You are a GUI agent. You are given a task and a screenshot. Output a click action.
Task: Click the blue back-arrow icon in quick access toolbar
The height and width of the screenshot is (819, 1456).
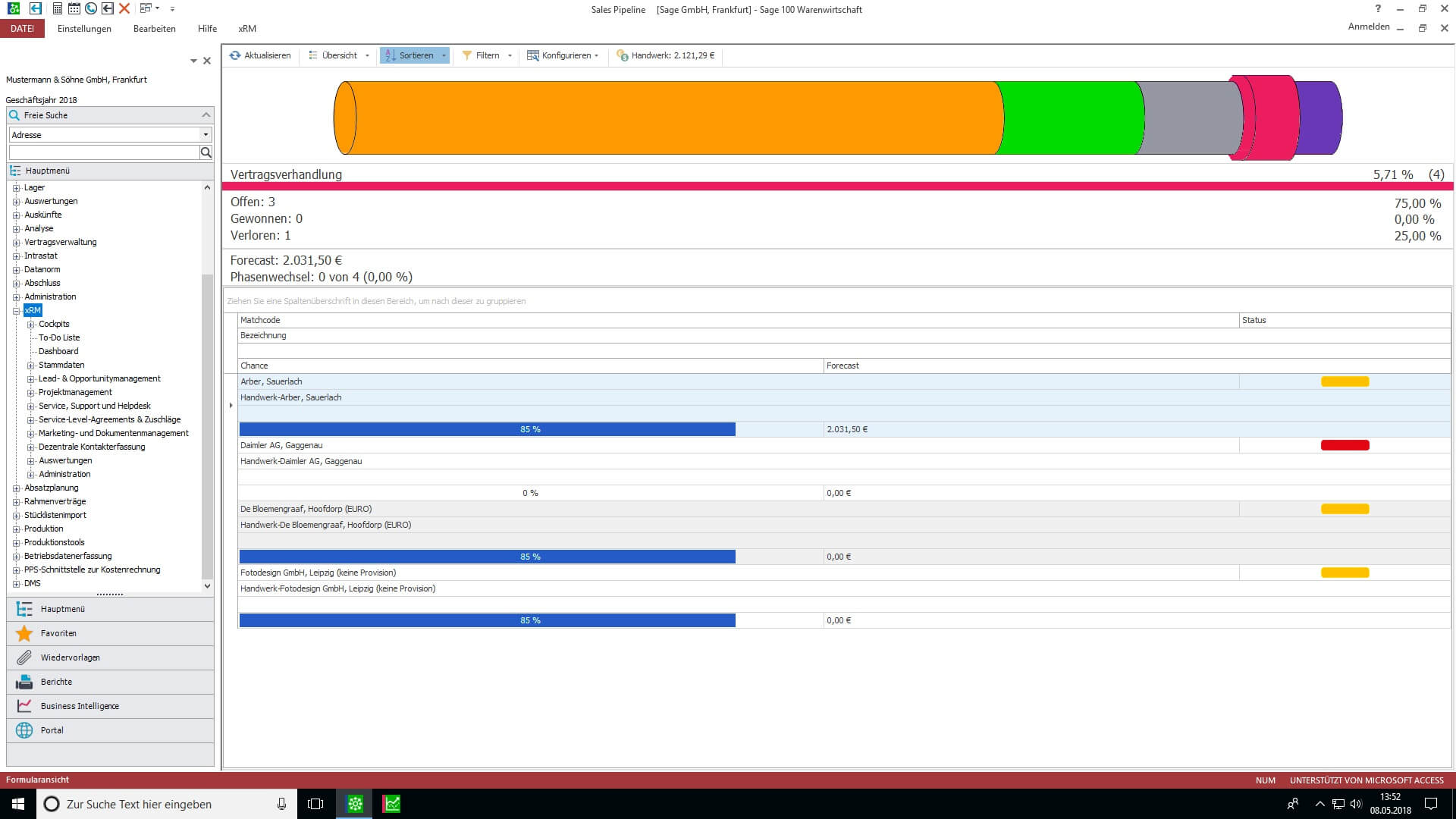[36, 9]
